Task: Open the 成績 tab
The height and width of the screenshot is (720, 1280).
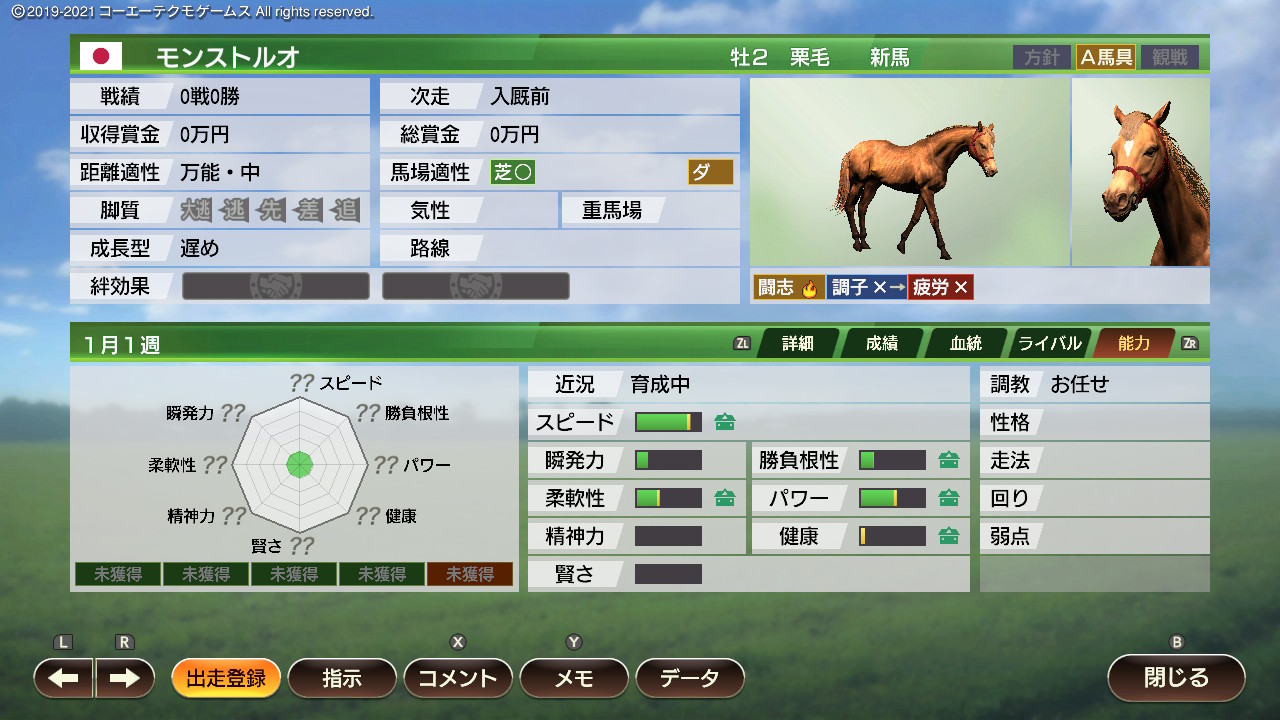Action: point(881,343)
